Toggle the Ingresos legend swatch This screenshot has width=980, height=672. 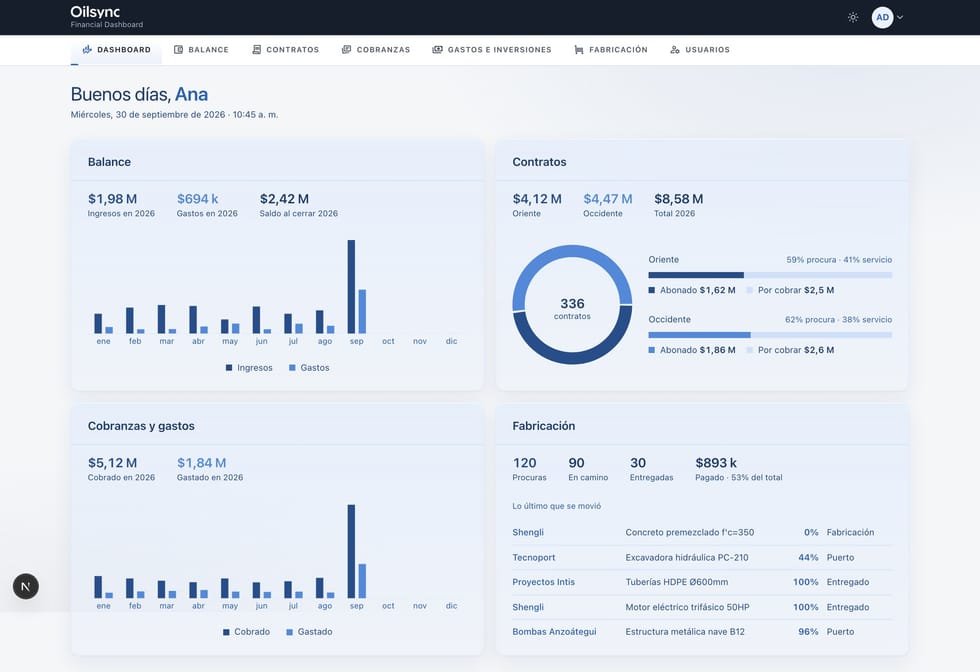(229, 368)
